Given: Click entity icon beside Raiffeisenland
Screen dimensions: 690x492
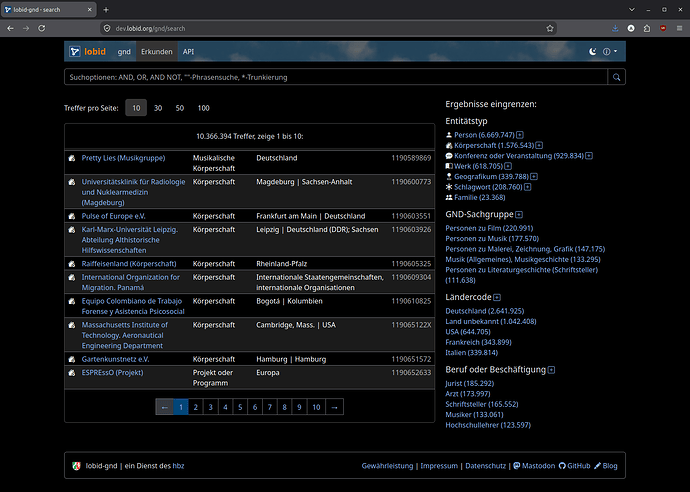Looking at the screenshot, I should (72, 264).
